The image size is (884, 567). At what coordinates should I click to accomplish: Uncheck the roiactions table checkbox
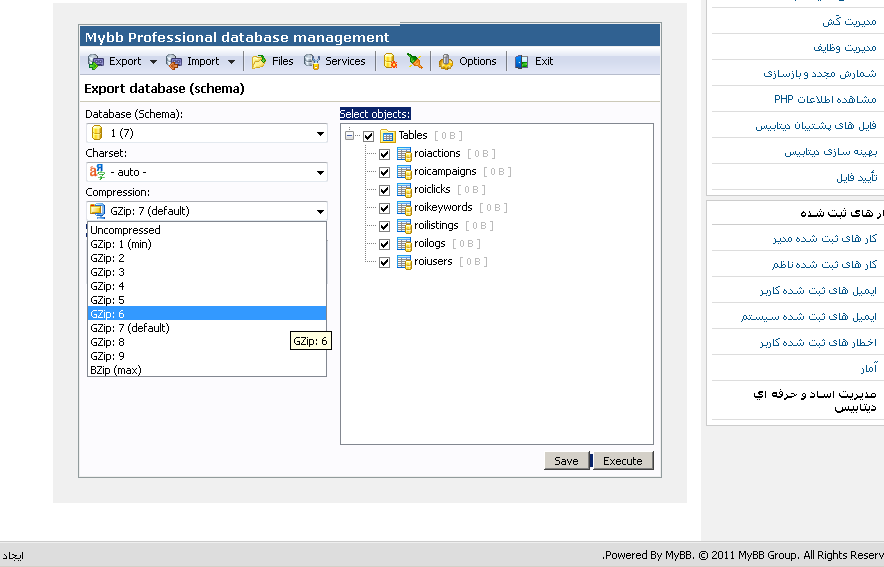pos(384,154)
